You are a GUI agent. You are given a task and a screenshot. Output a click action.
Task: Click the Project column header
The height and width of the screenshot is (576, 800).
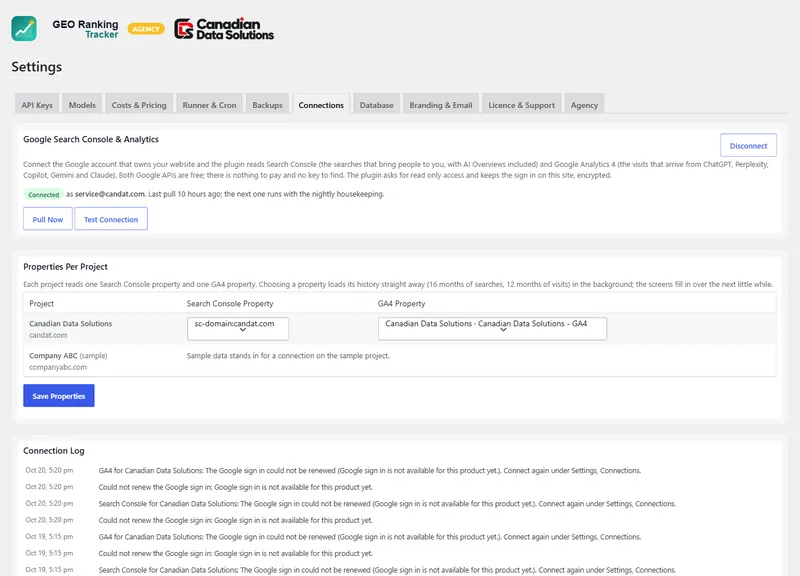pos(41,304)
